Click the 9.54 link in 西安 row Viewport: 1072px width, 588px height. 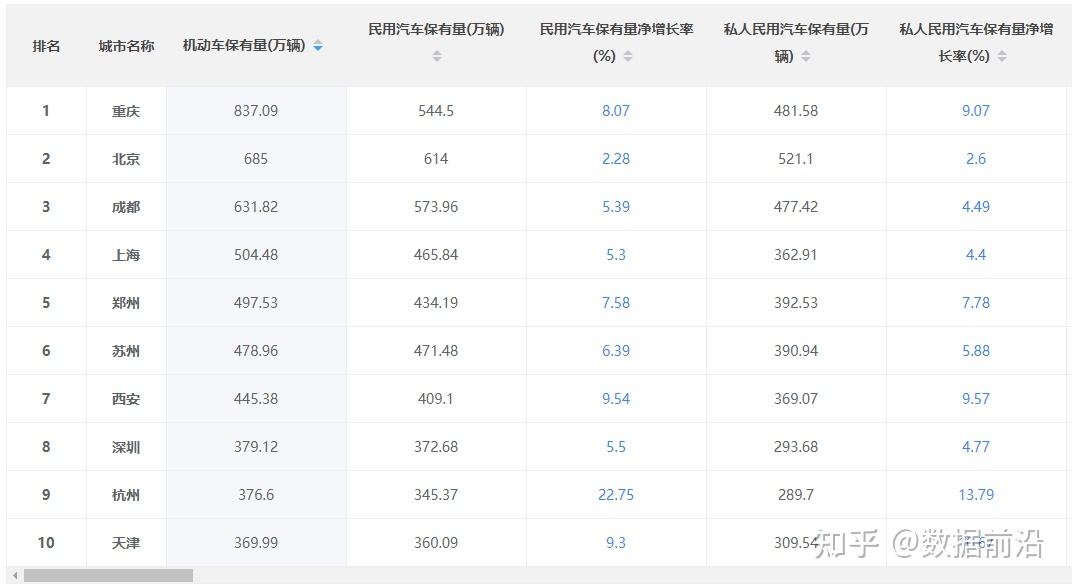tap(616, 399)
